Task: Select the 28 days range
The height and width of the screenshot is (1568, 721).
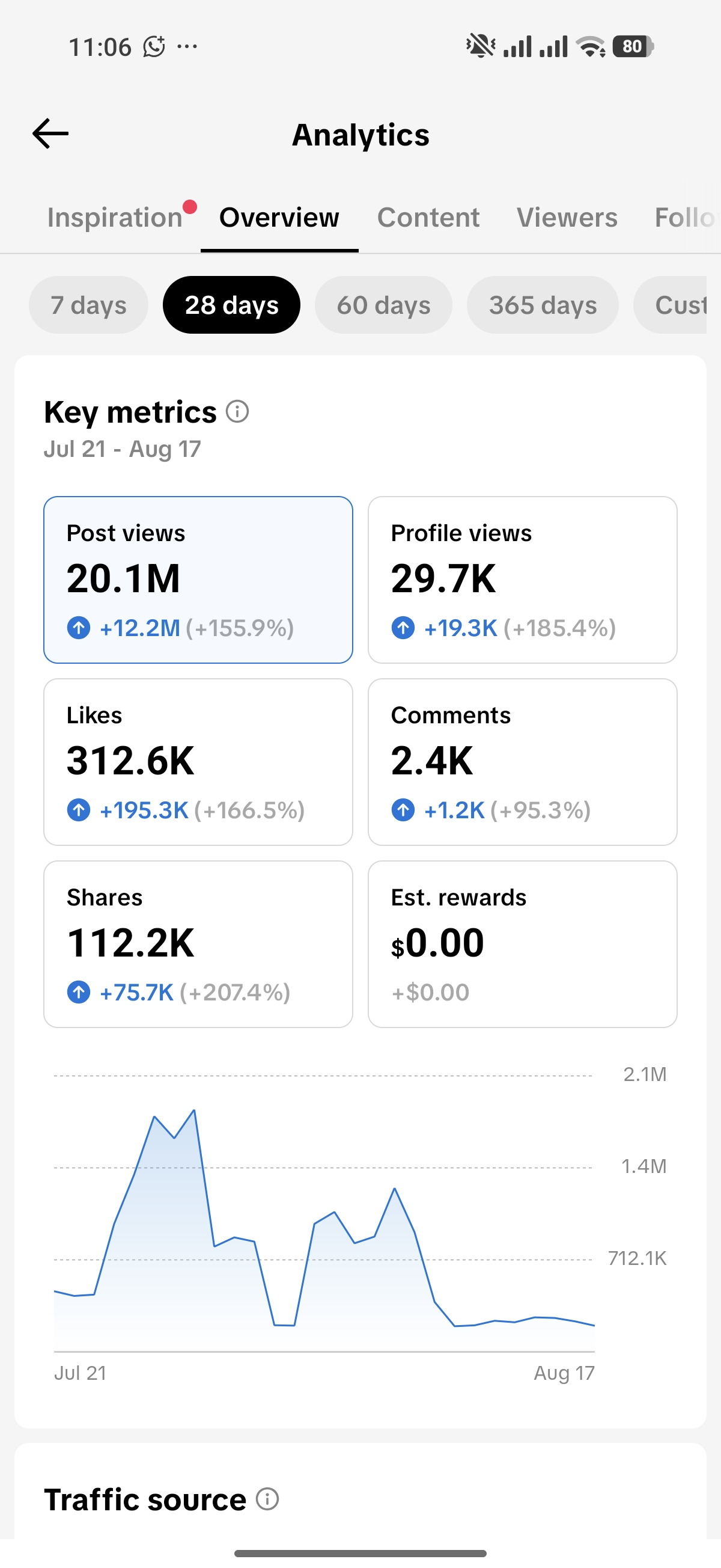Action: [x=232, y=305]
